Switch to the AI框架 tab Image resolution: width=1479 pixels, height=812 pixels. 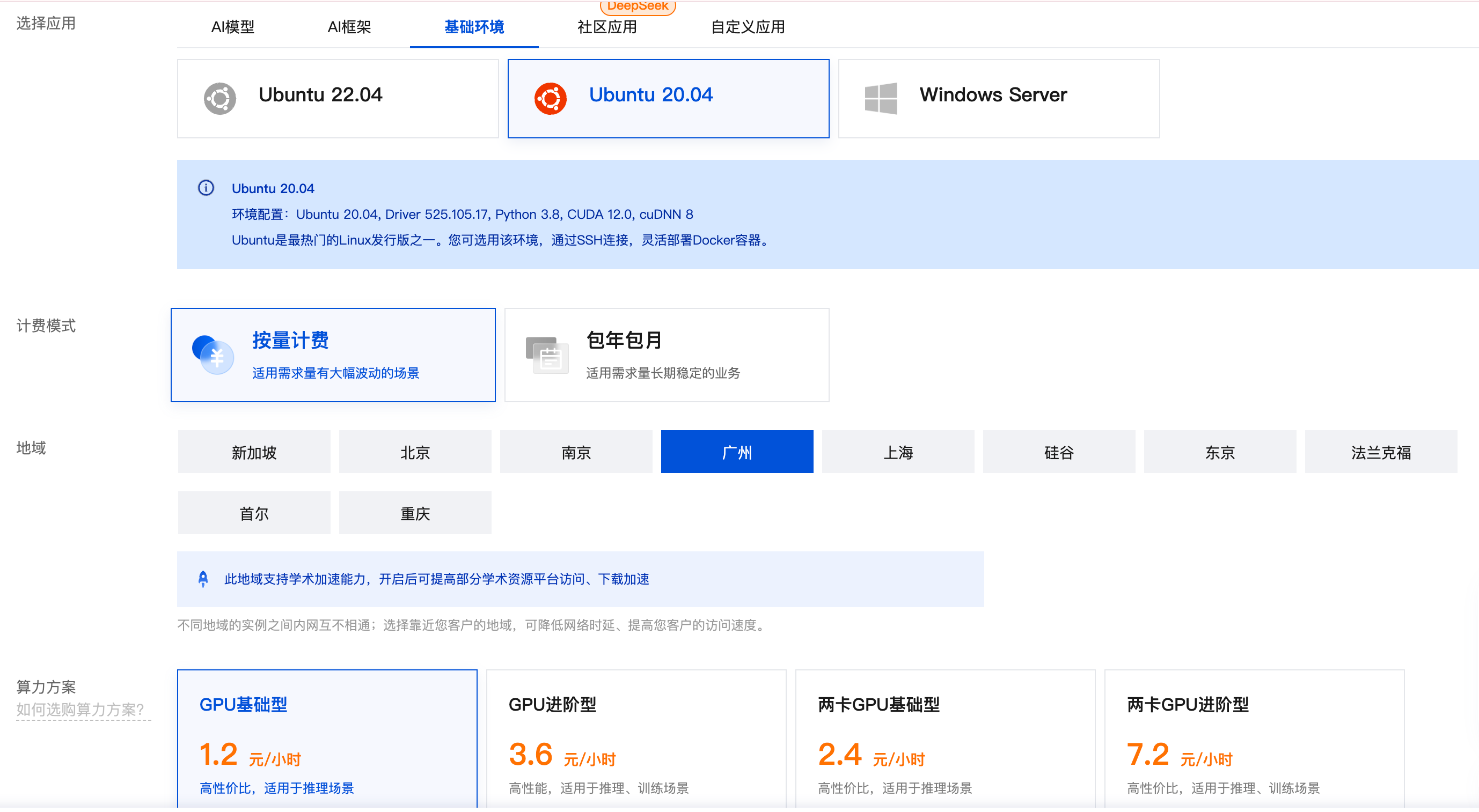349,27
